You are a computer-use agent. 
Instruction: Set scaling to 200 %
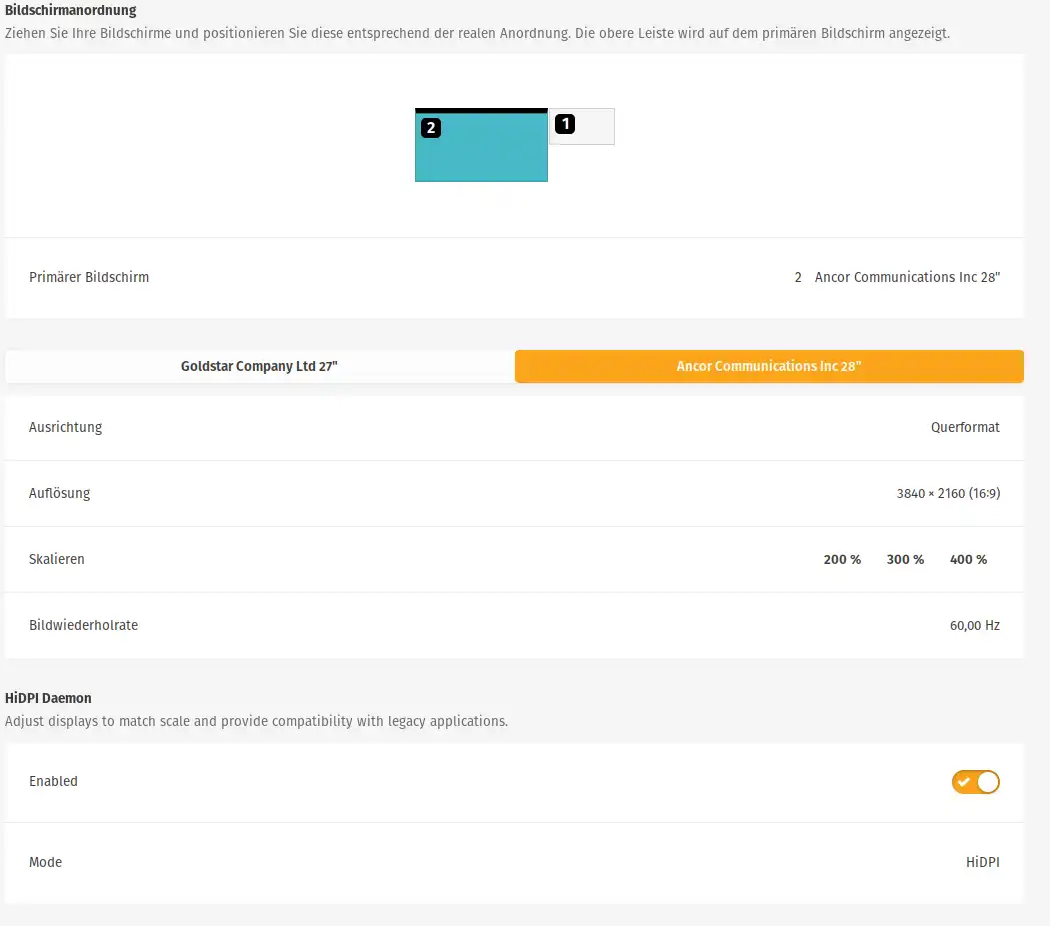point(842,560)
